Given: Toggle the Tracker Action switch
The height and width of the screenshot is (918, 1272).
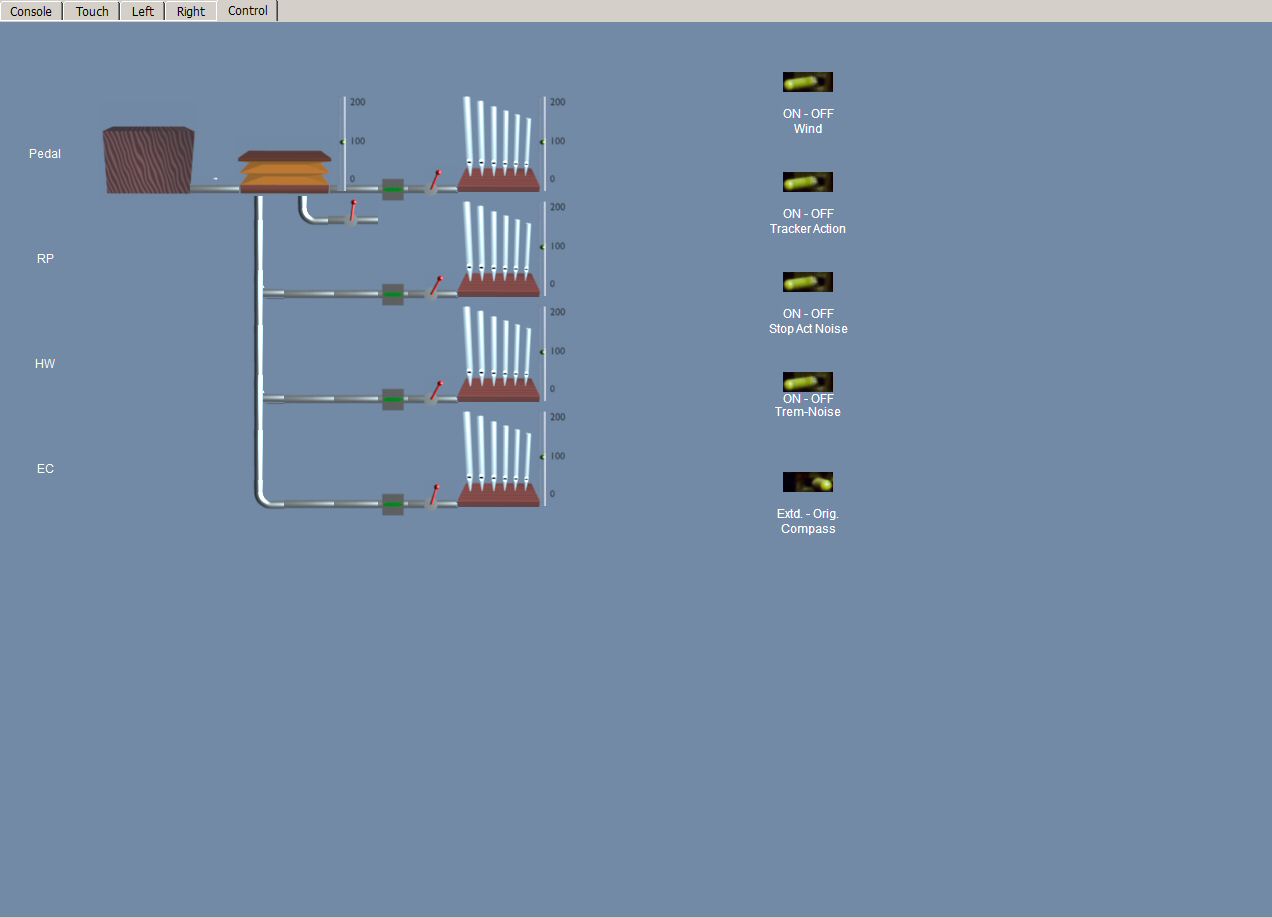Looking at the screenshot, I should click(807, 182).
